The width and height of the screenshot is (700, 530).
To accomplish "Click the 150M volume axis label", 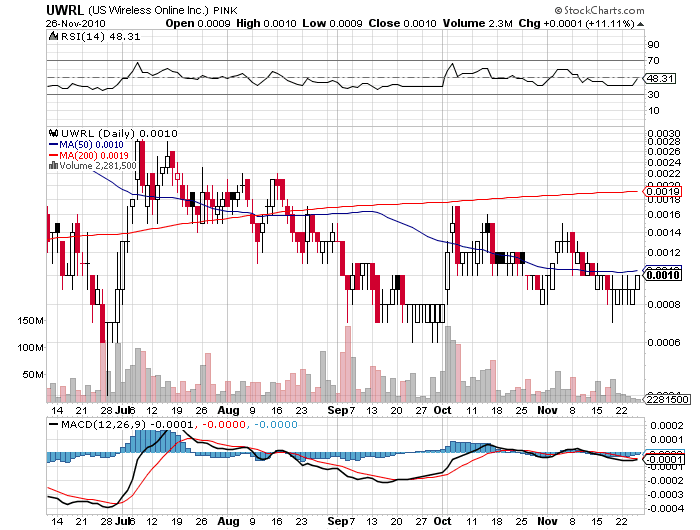I will (31, 321).
